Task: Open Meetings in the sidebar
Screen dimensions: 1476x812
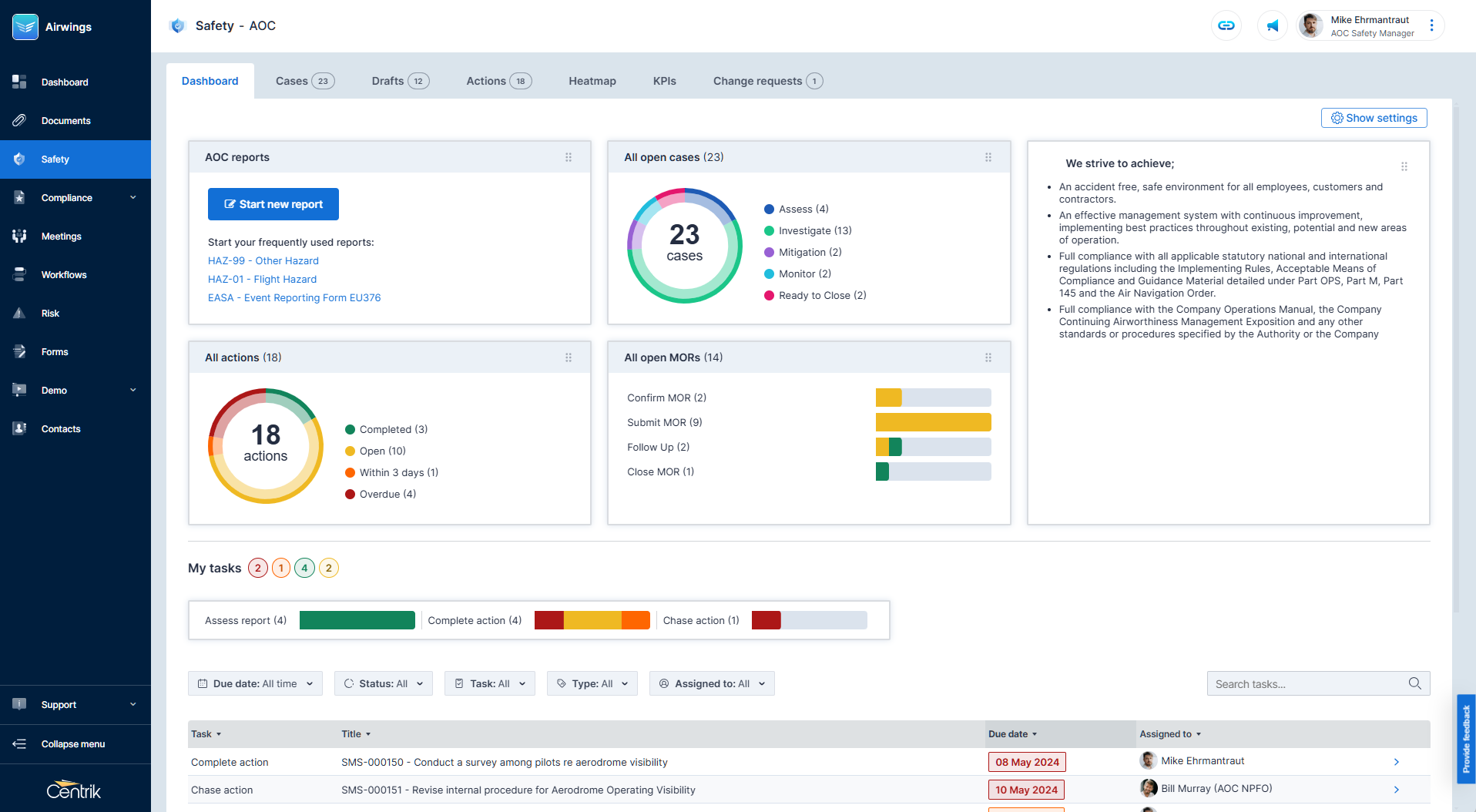Action: (75, 237)
